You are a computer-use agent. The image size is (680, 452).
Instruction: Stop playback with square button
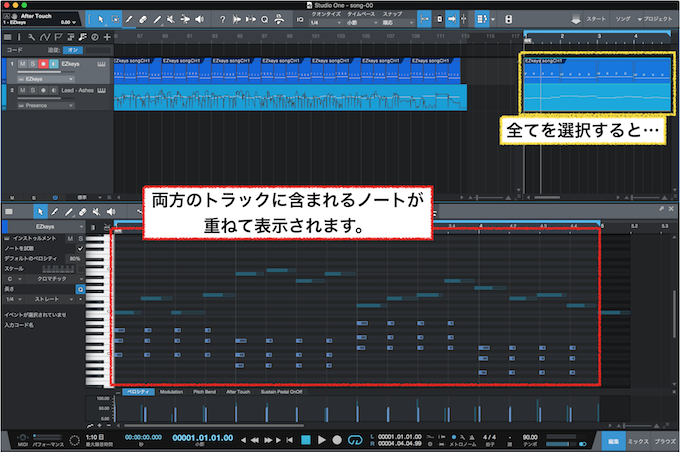pyautogui.click(x=306, y=440)
